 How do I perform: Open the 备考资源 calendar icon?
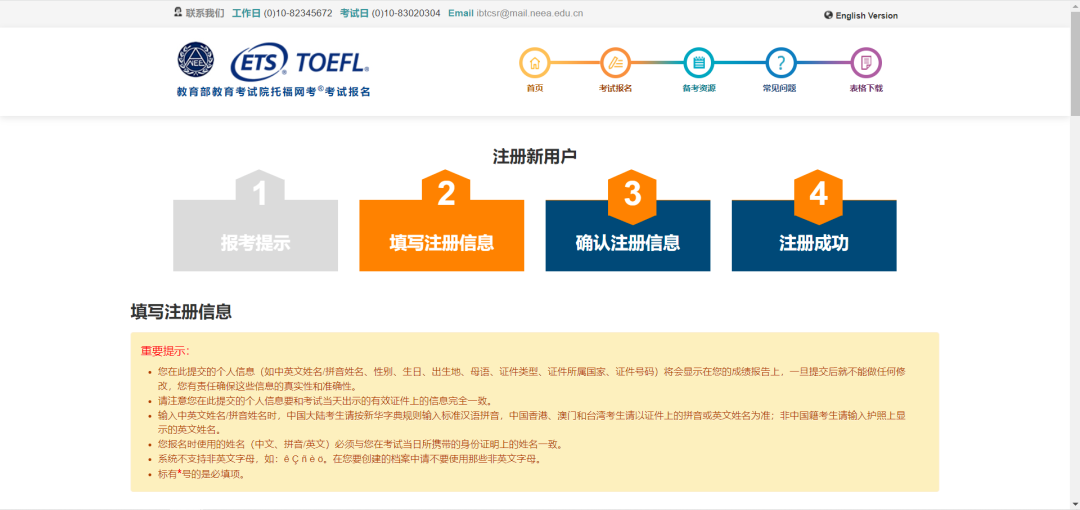[x=699, y=63]
